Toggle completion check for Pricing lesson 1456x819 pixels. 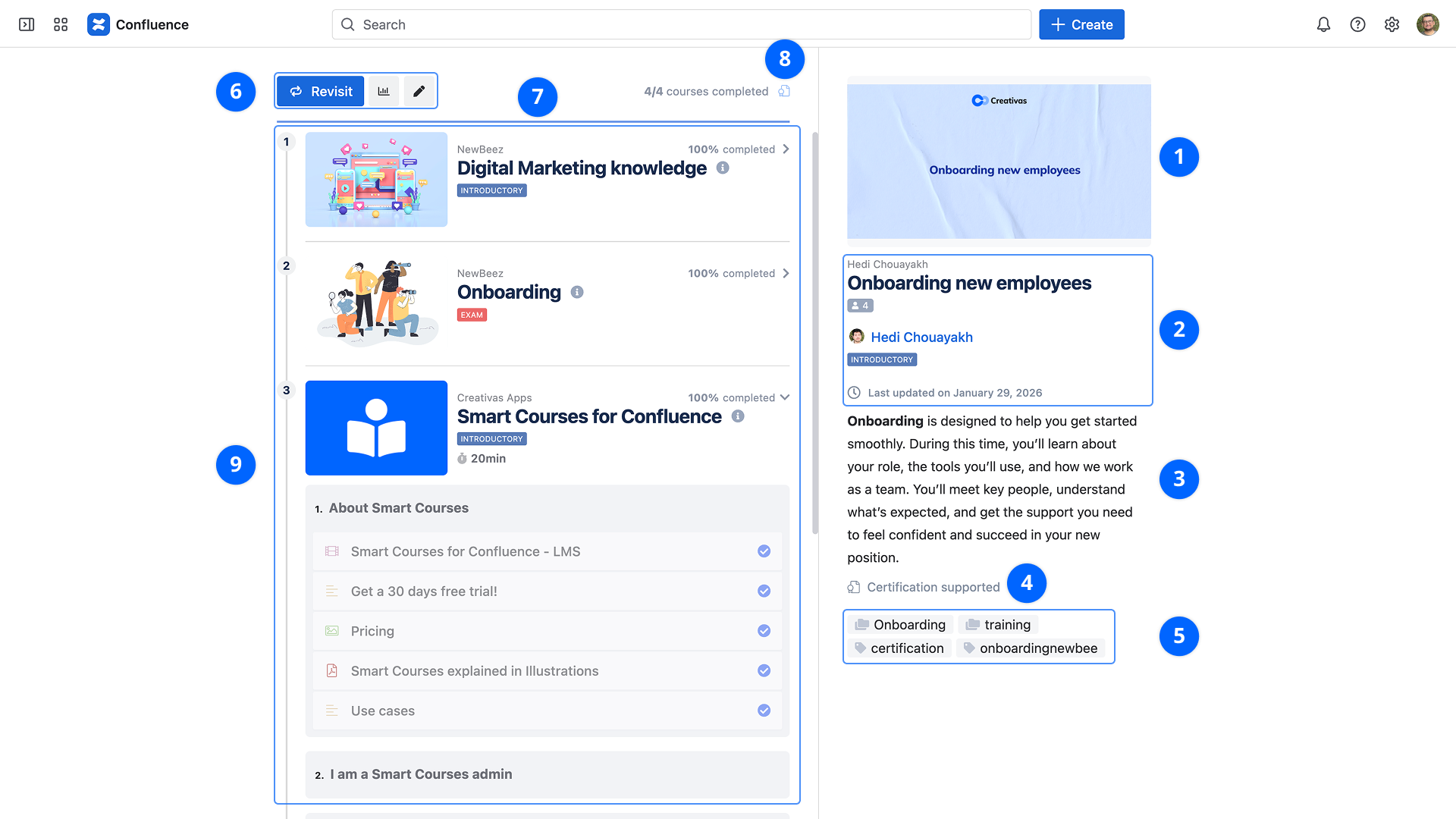click(x=764, y=631)
